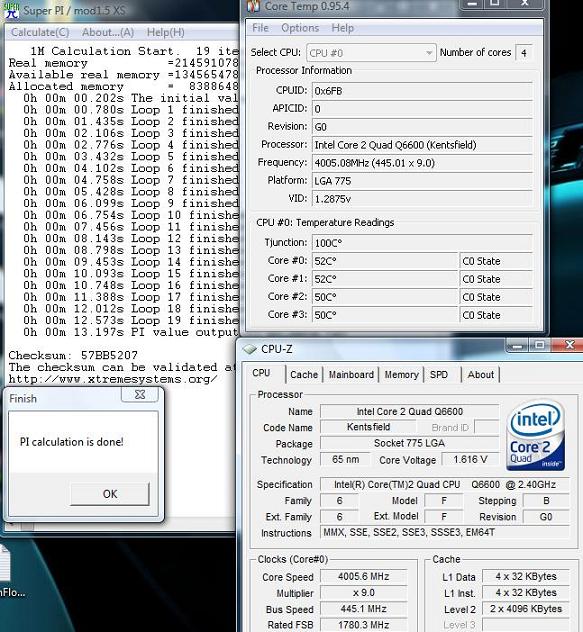Click the Core #3 temperature 50C°
Image resolution: width=583 pixels, height=632 pixels.
tap(385, 315)
